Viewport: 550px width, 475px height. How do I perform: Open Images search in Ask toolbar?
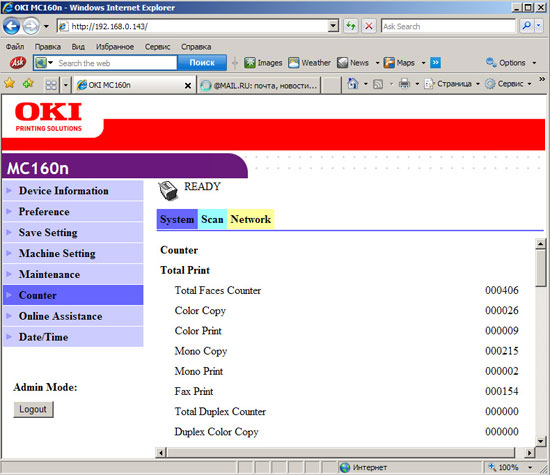click(x=263, y=63)
